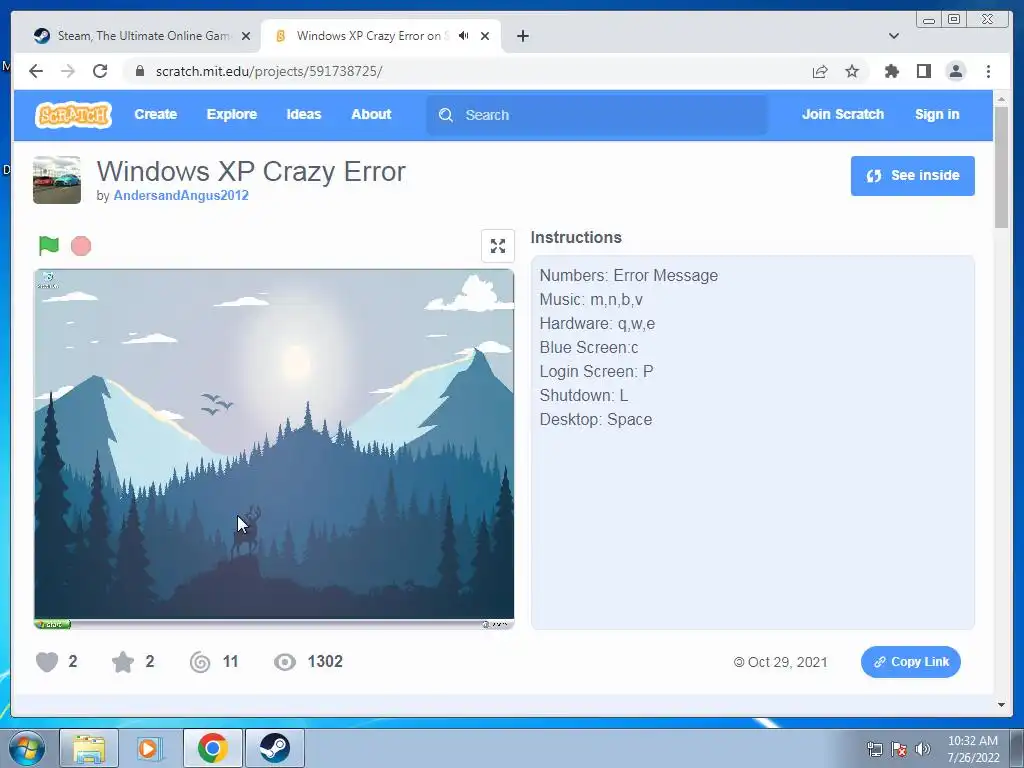
Task: Click the XP start button in the stage
Action: pyautogui.click(x=52, y=624)
